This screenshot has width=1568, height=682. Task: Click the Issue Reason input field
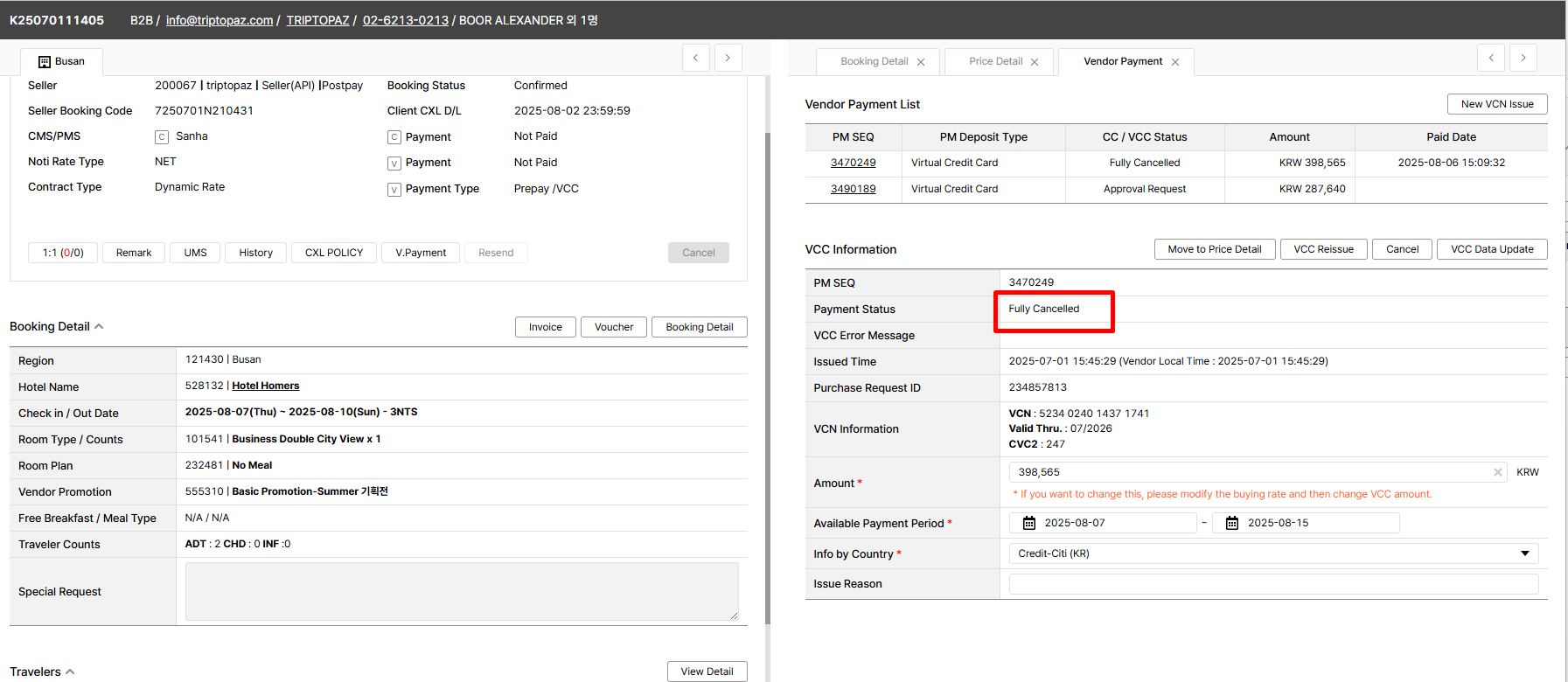click(x=1273, y=584)
